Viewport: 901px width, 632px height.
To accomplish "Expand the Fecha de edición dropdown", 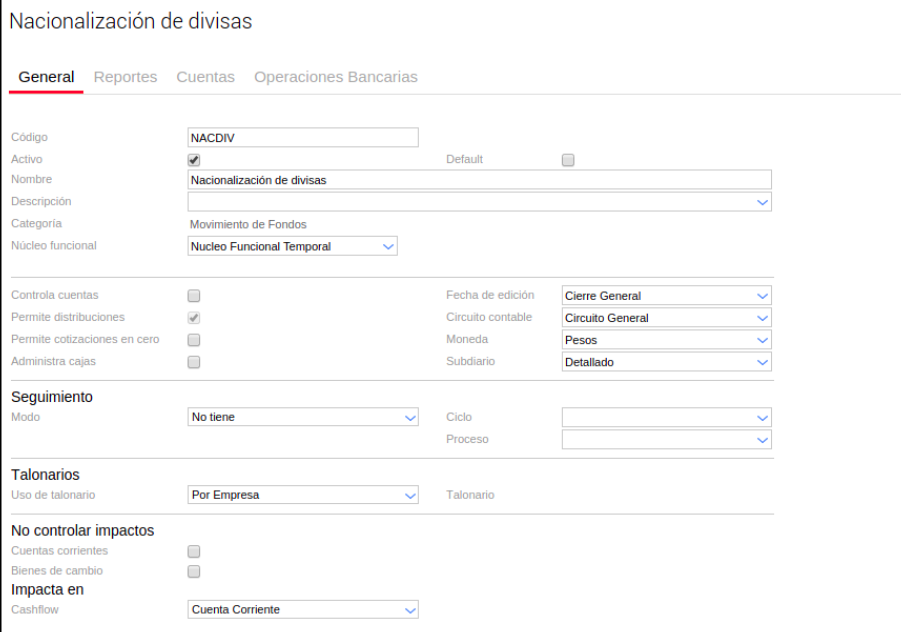I will pyautogui.click(x=666, y=296).
